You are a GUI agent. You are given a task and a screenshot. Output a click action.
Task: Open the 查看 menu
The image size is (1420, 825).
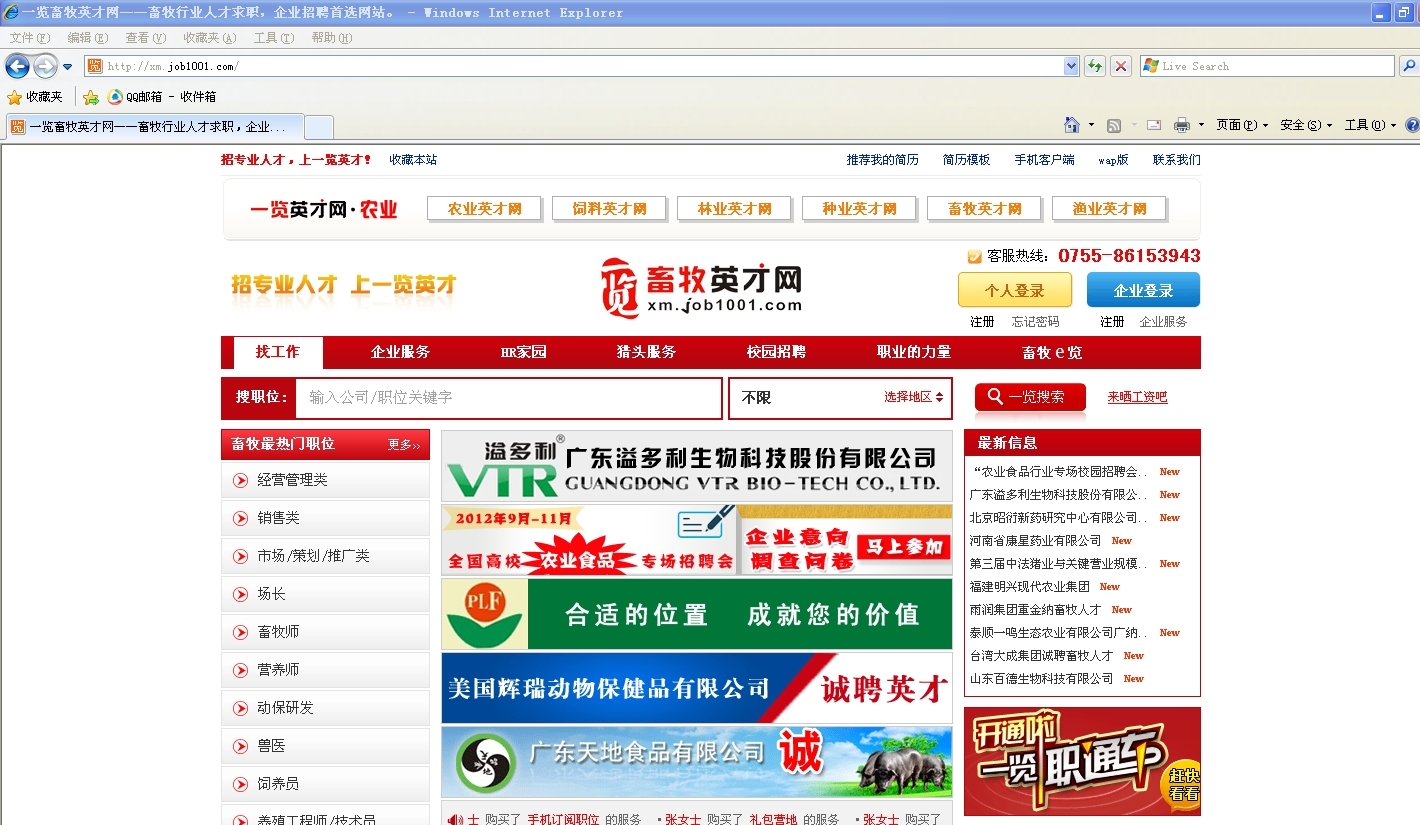146,38
